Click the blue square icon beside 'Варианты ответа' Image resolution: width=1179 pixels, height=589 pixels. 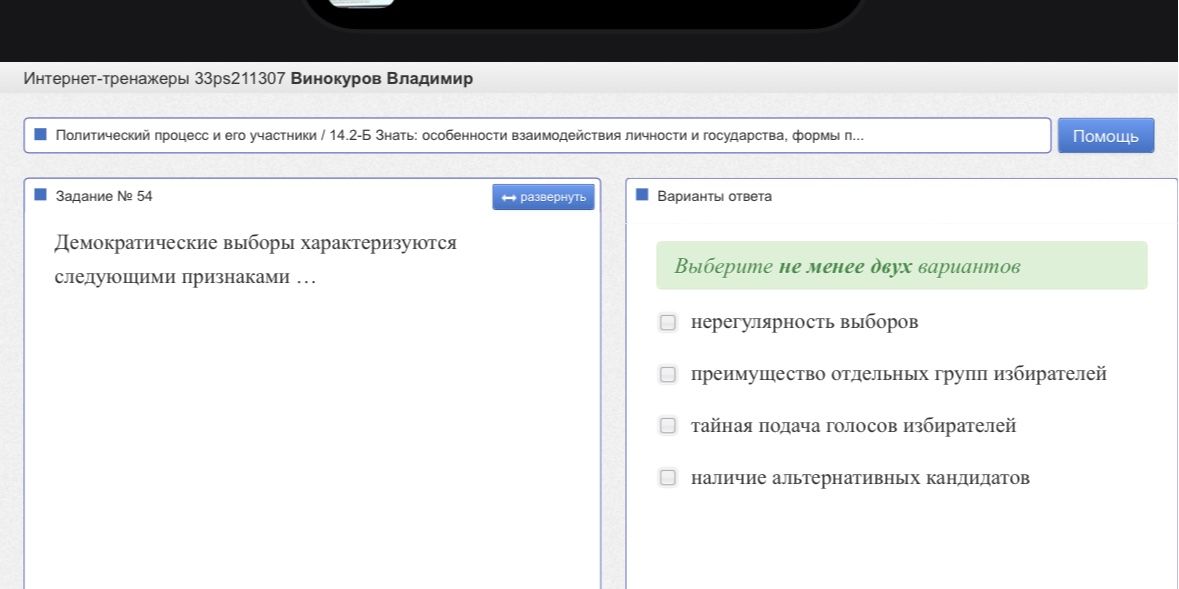(642, 196)
